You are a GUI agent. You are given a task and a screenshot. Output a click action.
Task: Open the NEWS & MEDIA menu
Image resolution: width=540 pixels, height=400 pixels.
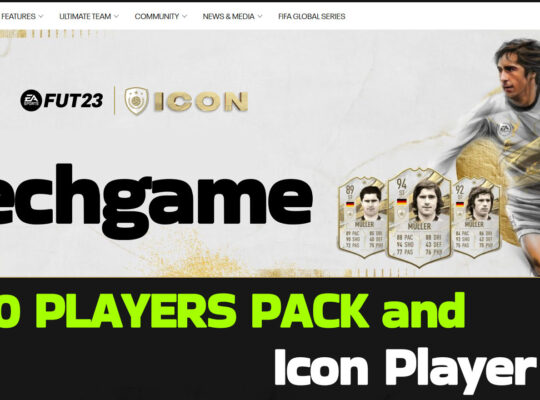(228, 16)
